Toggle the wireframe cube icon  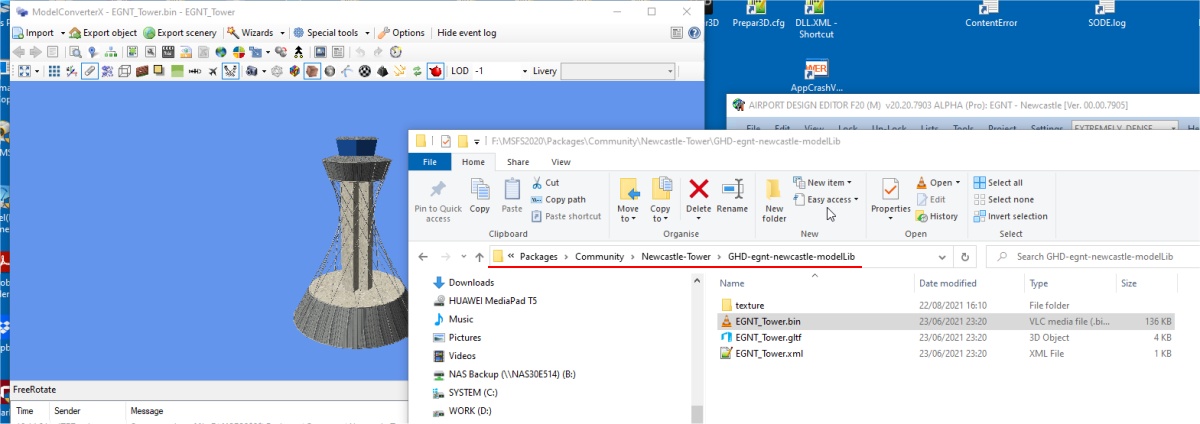tap(124, 71)
